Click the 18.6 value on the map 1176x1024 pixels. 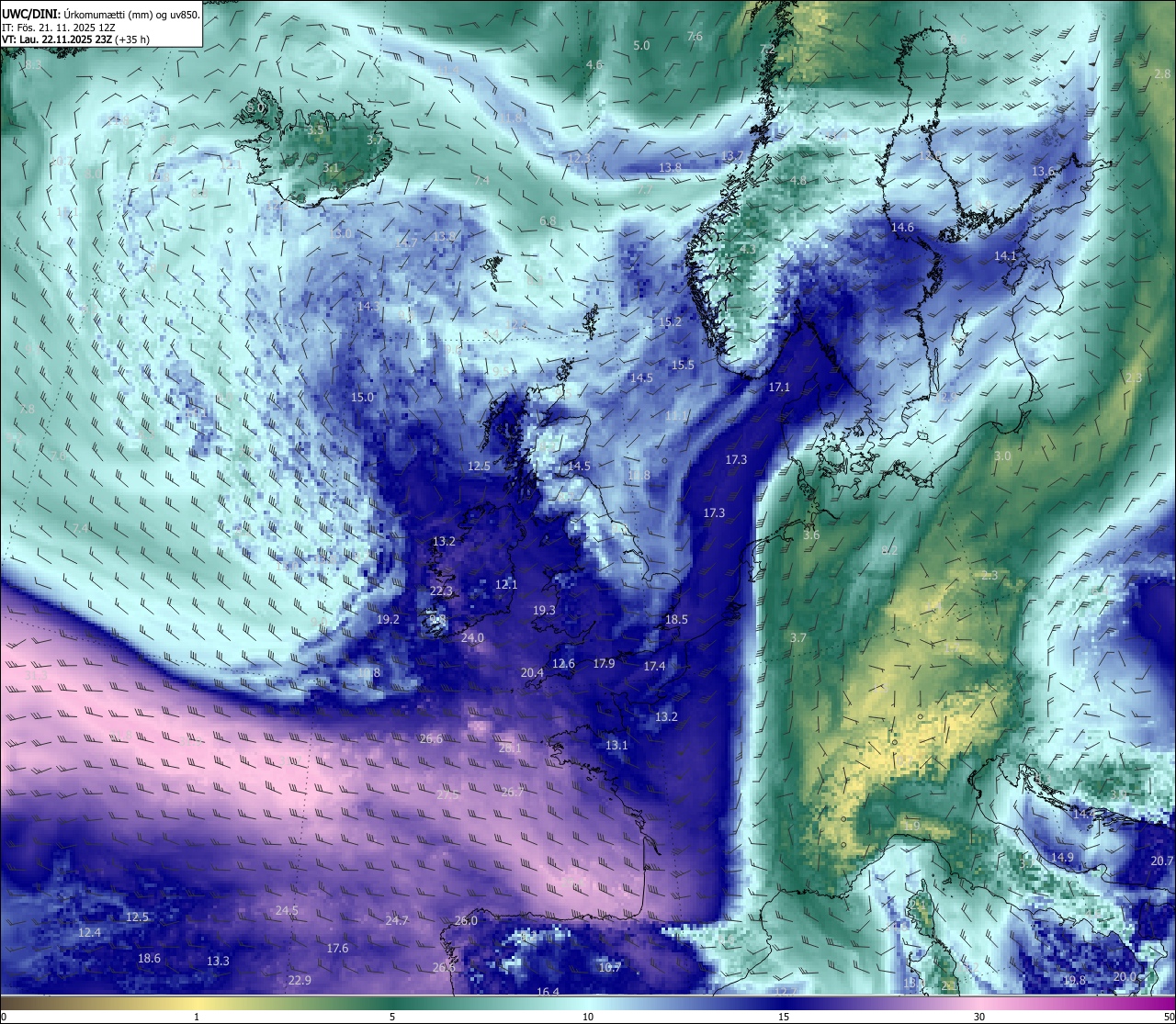point(149,958)
